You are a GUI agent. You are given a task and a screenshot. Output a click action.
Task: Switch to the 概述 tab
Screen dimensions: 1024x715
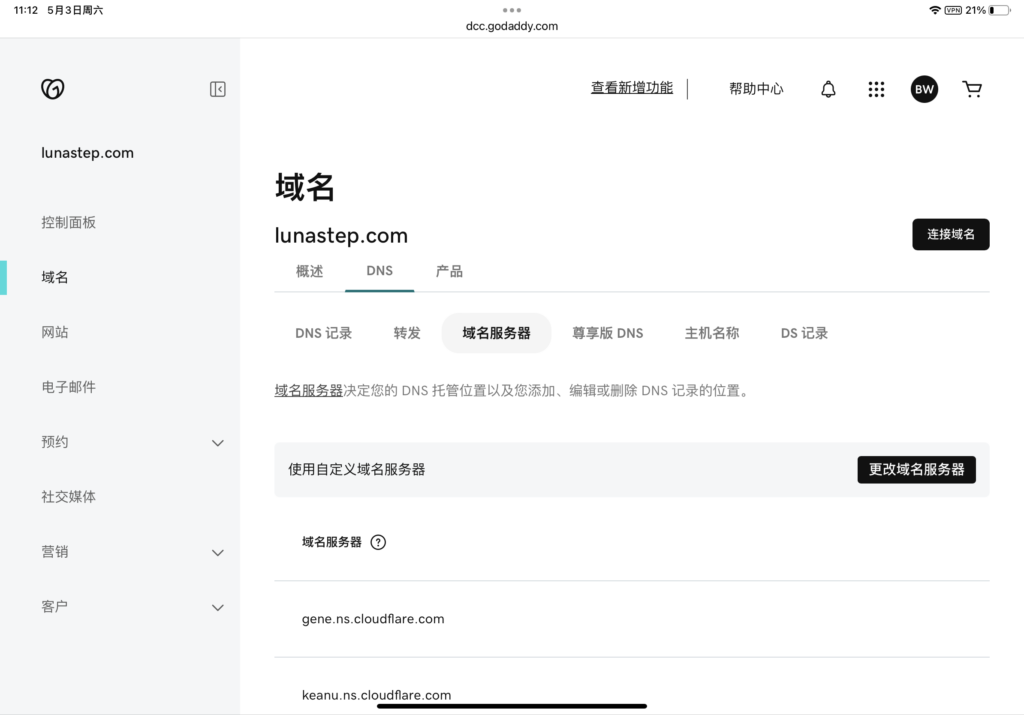310,271
